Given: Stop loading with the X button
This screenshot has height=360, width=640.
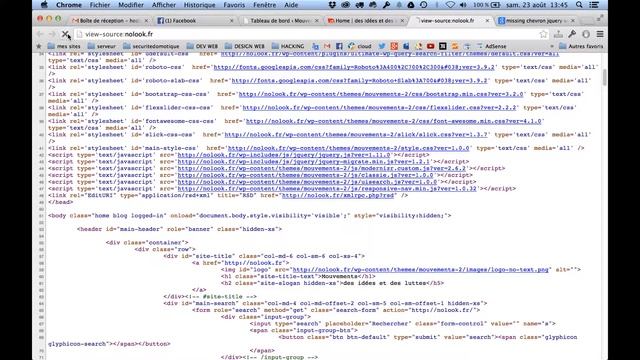Looking at the screenshot, I should [x=65, y=34].
